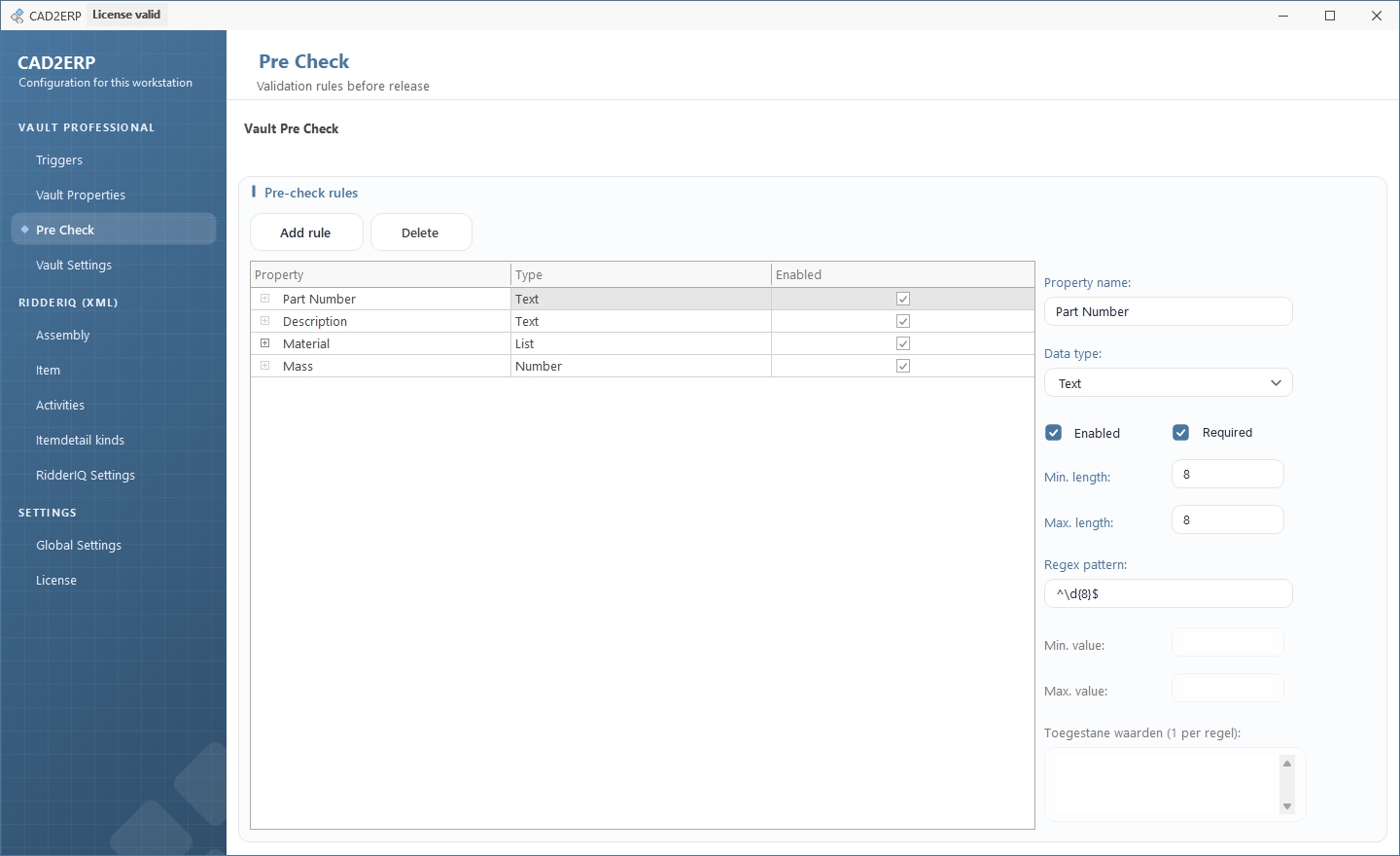Open Itemdetail kinds in the sidebar

[x=113, y=441]
